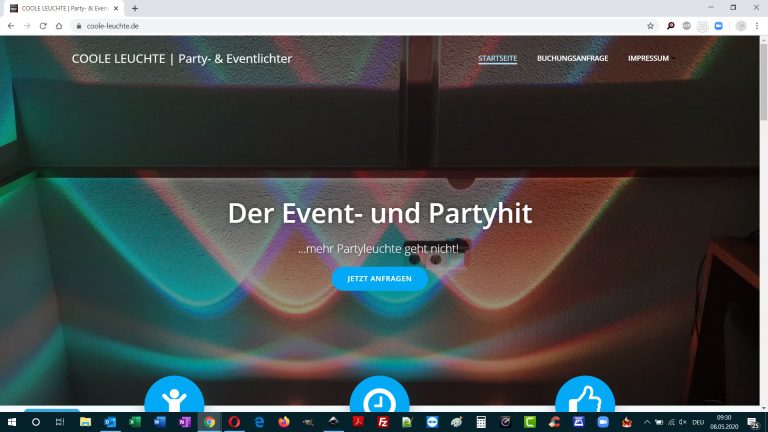Launch Edge from the taskbar

(x=259, y=422)
